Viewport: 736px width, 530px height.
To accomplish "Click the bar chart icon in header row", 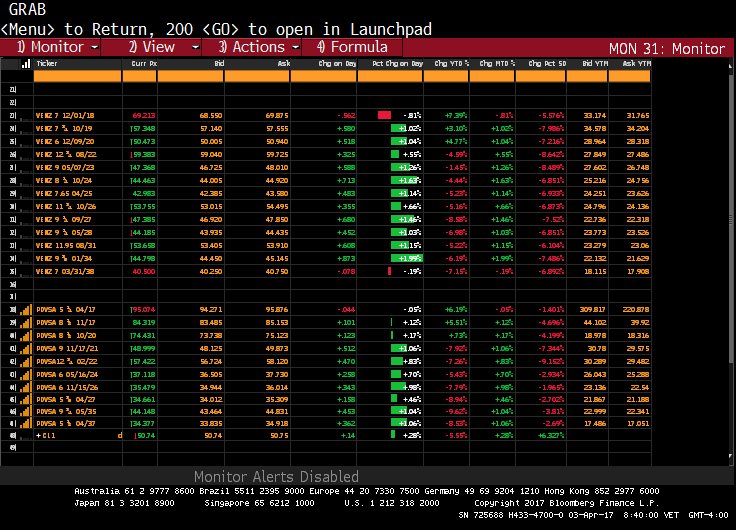I will point(25,62).
